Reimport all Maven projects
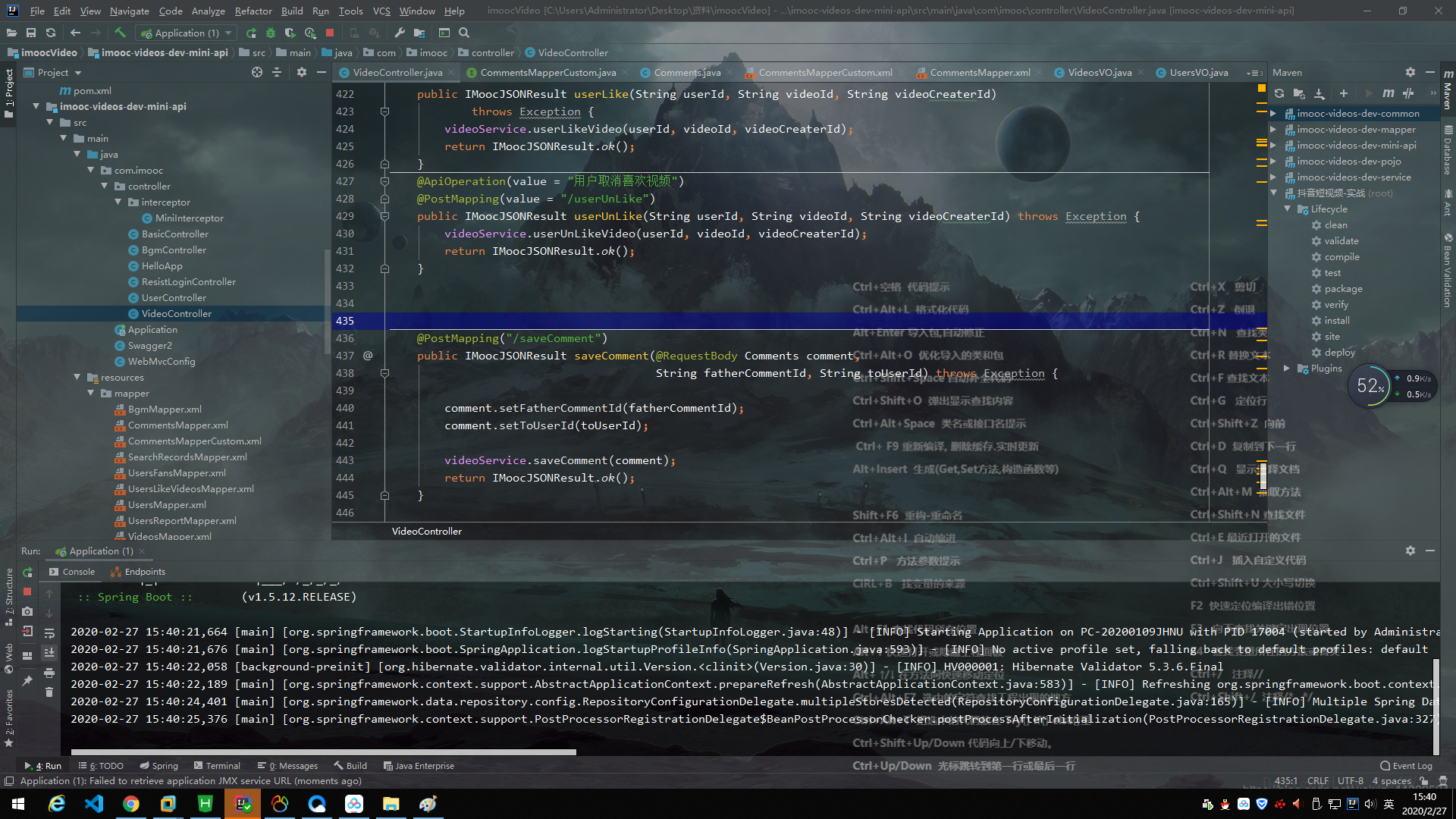 click(x=1279, y=93)
